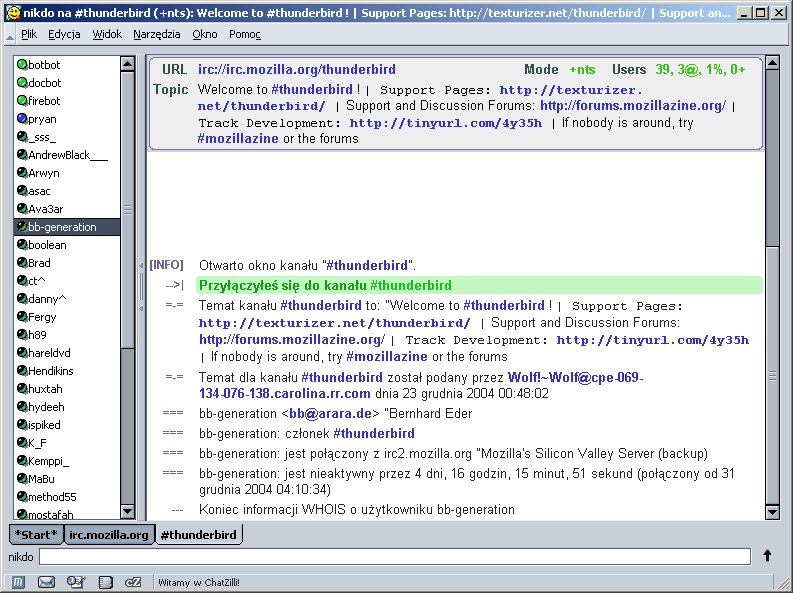The width and height of the screenshot is (793, 593).
Task: Select user asac in user list
Action: (67, 191)
